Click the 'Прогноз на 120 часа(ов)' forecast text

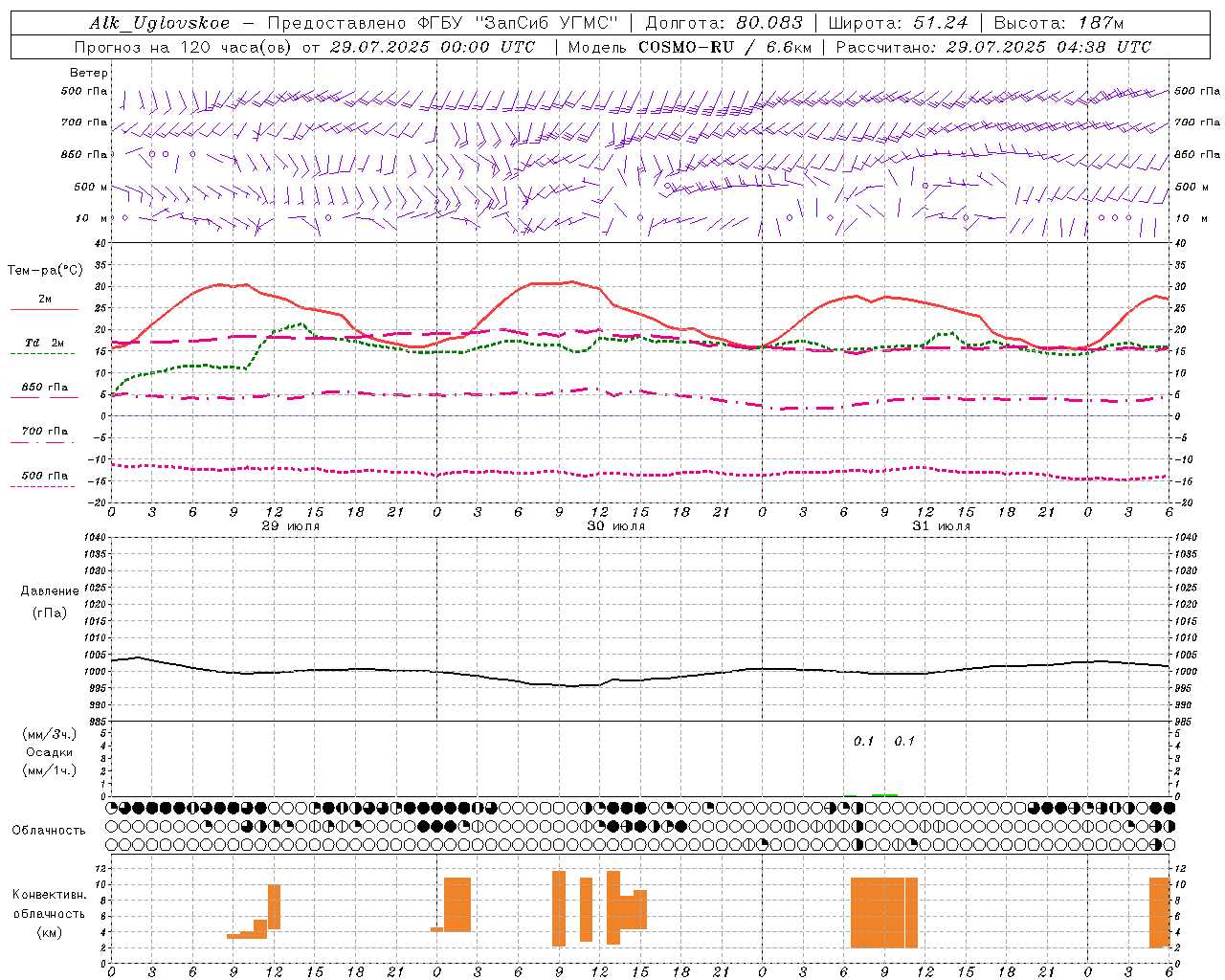[x=185, y=47]
